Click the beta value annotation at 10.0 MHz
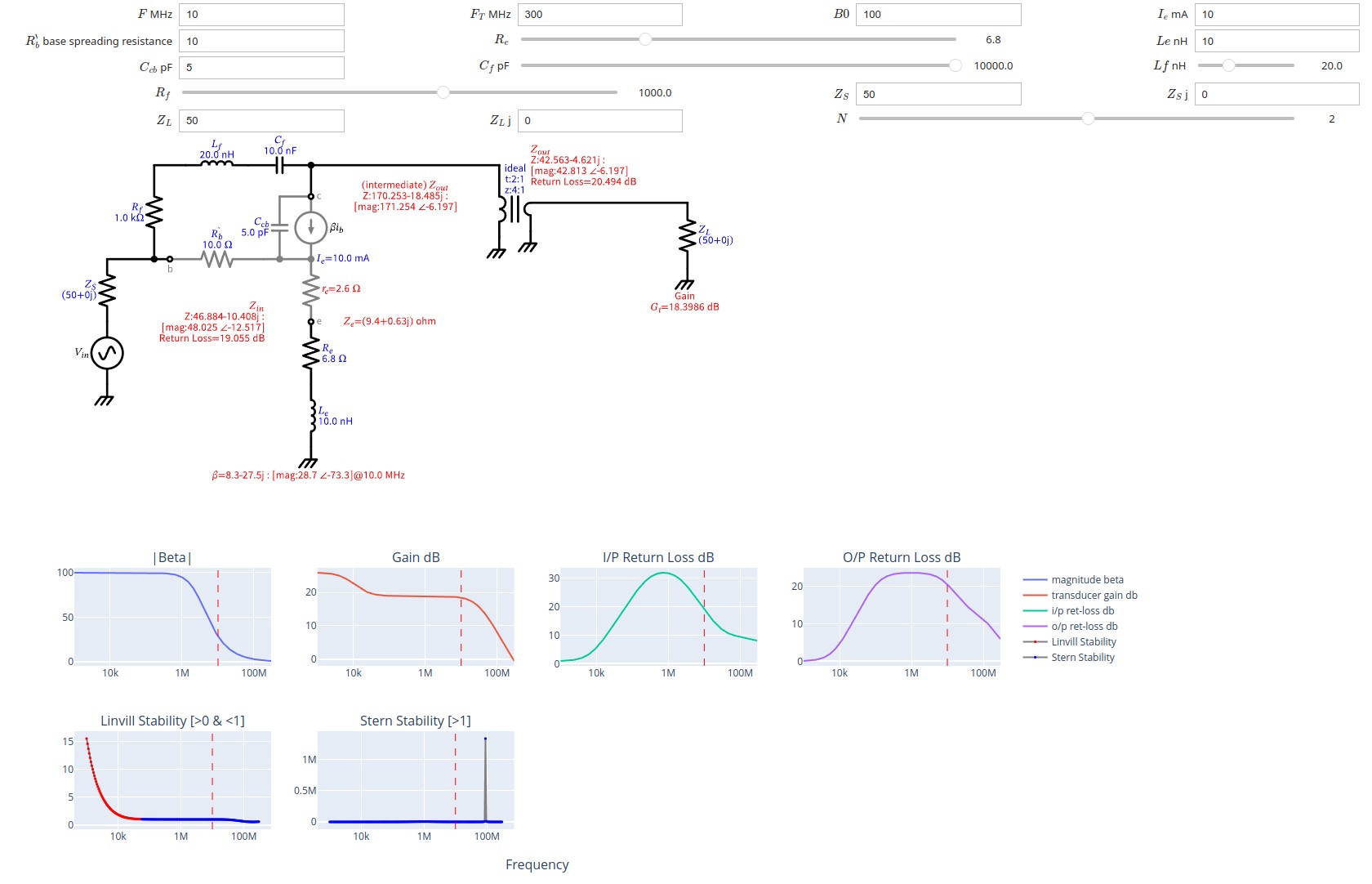 [308, 475]
